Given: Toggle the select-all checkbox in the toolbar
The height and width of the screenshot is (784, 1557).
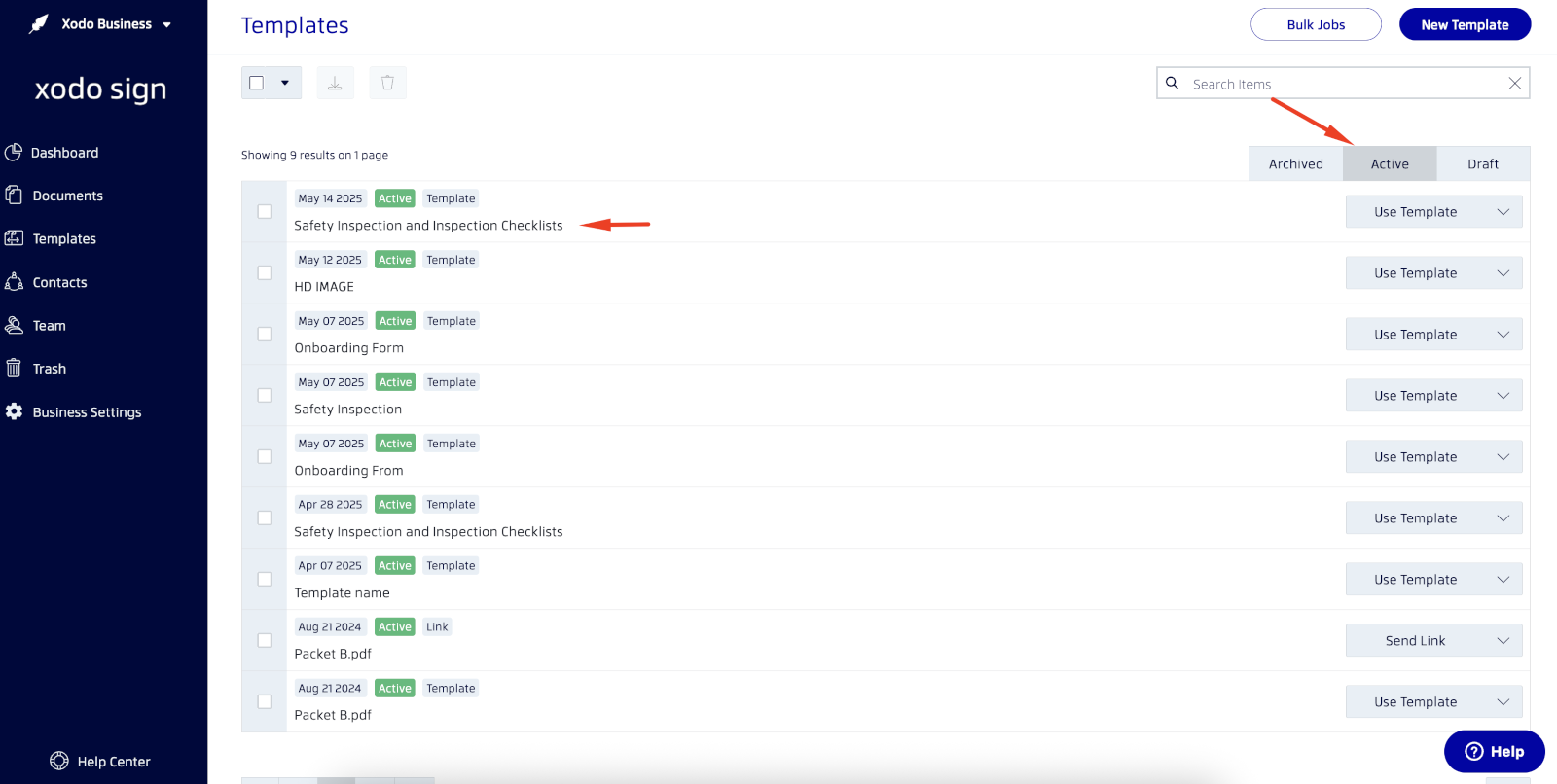Looking at the screenshot, I should (x=257, y=83).
